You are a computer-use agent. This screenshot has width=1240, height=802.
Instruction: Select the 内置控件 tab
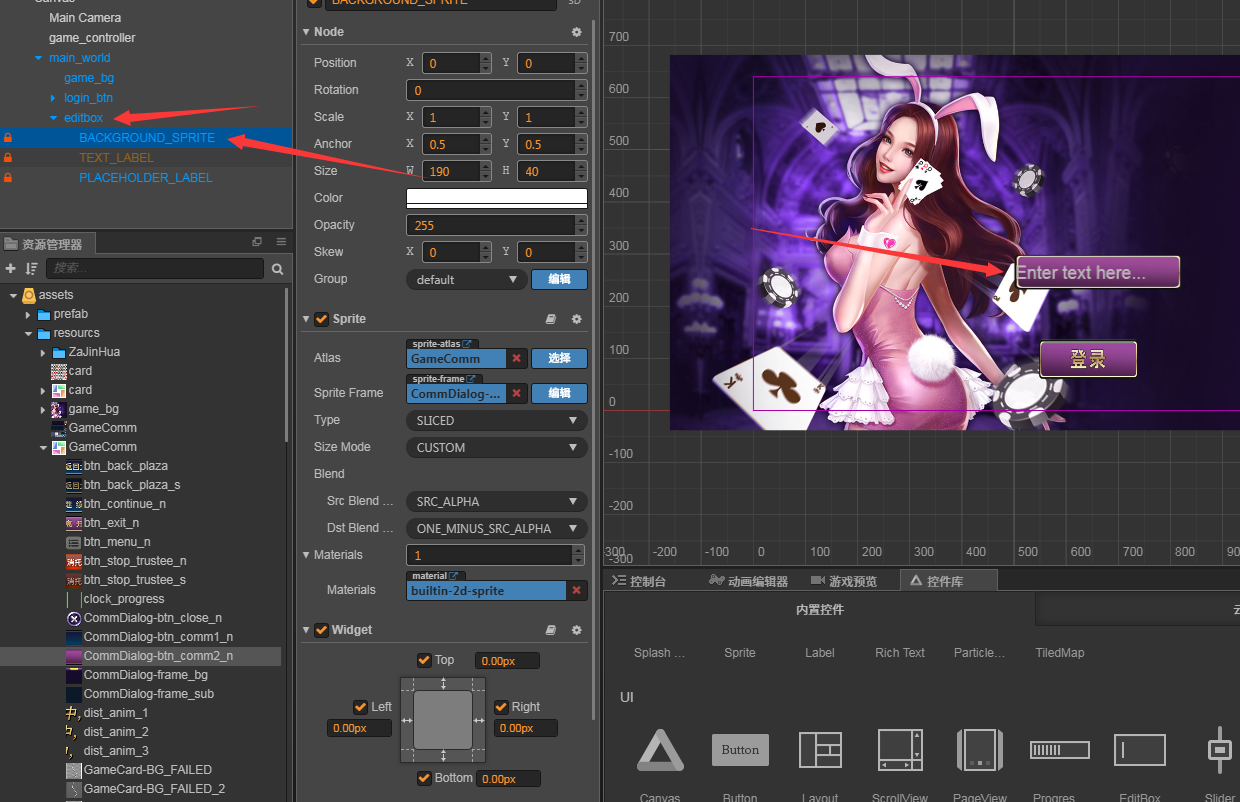coord(820,609)
